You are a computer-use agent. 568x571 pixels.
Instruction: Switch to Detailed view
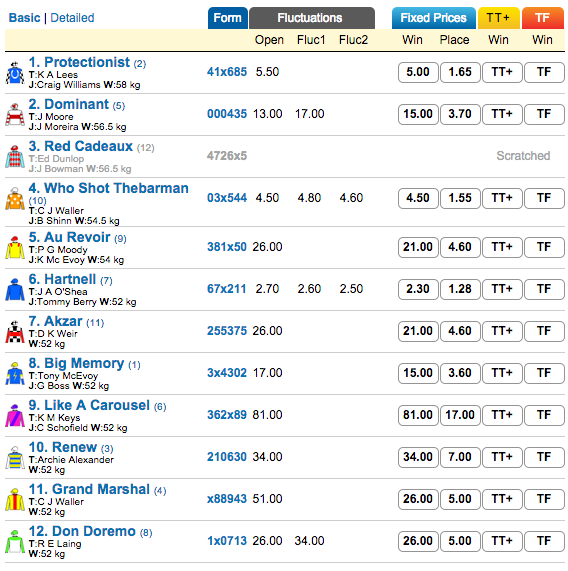coord(72,18)
